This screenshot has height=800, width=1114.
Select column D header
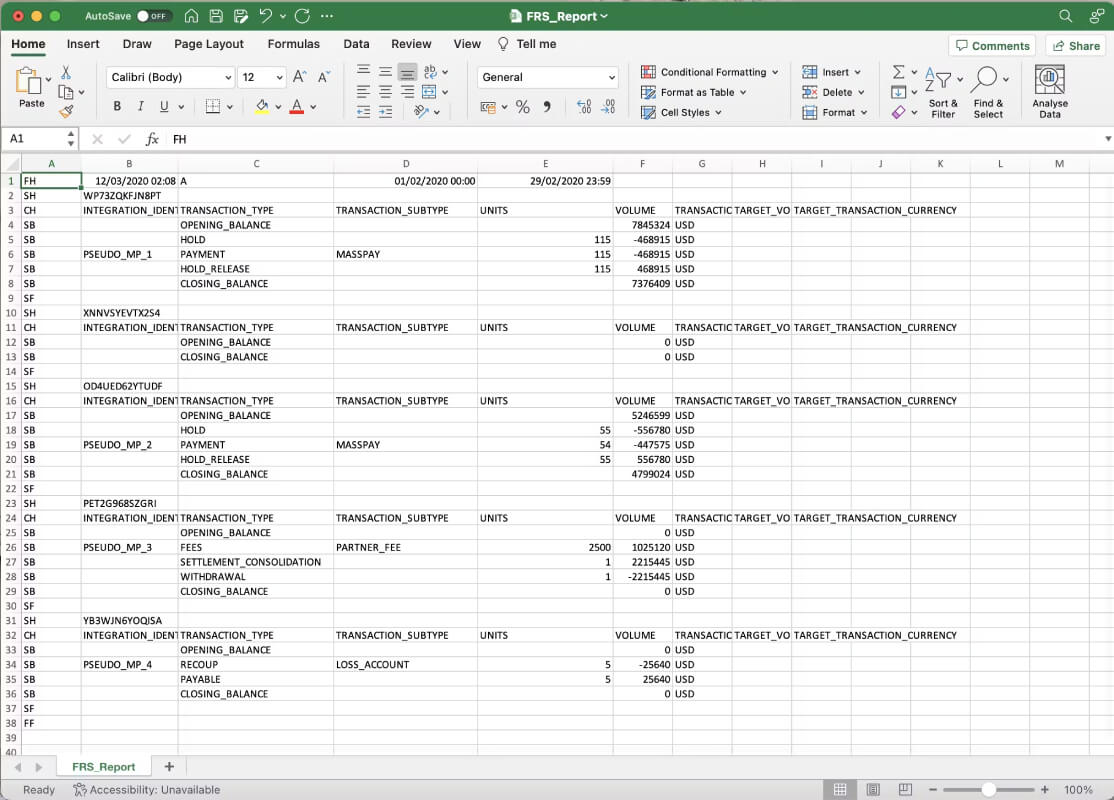tap(406, 164)
